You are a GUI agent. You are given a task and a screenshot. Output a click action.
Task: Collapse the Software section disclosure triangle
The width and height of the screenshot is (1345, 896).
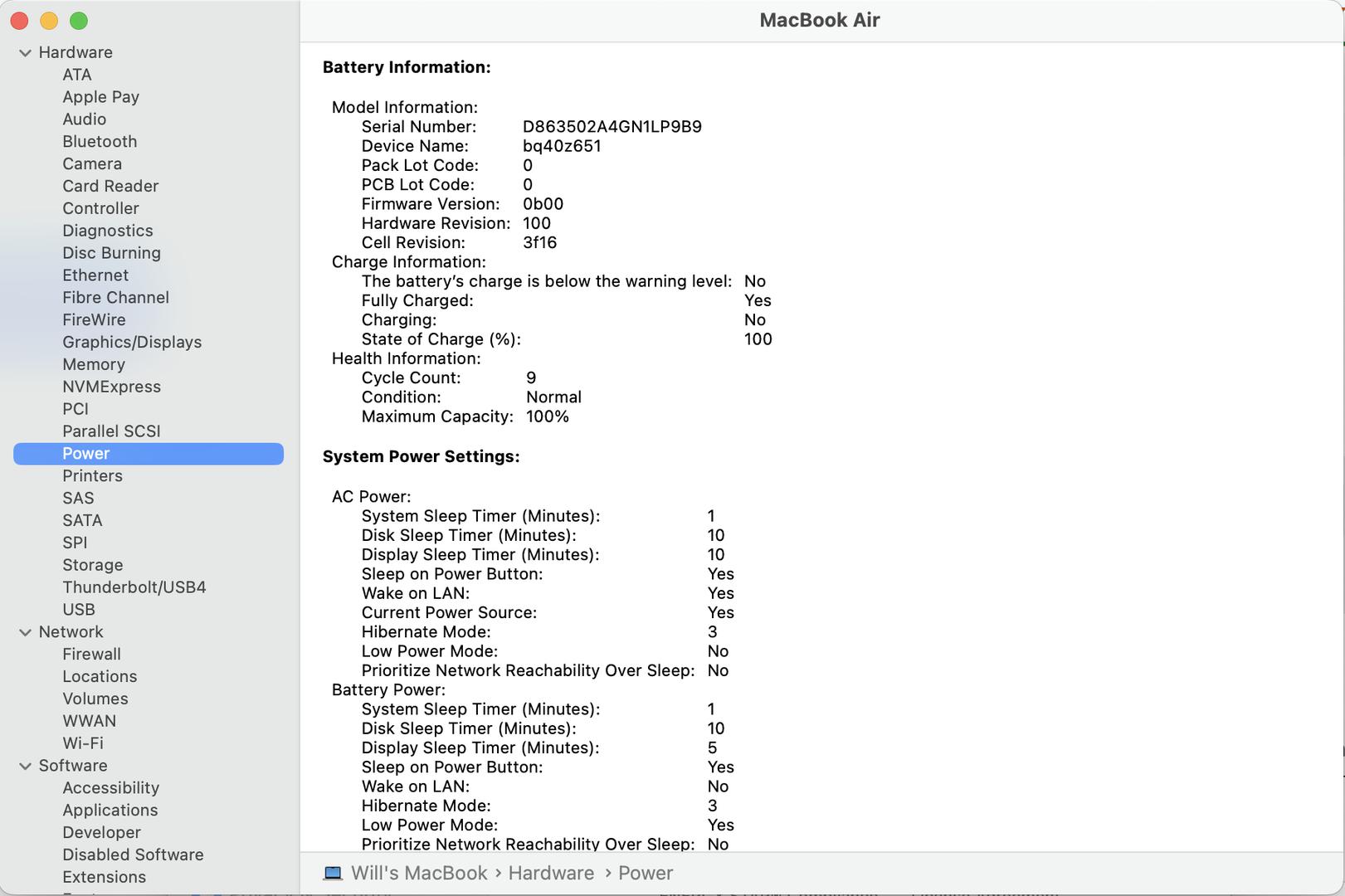pos(25,766)
